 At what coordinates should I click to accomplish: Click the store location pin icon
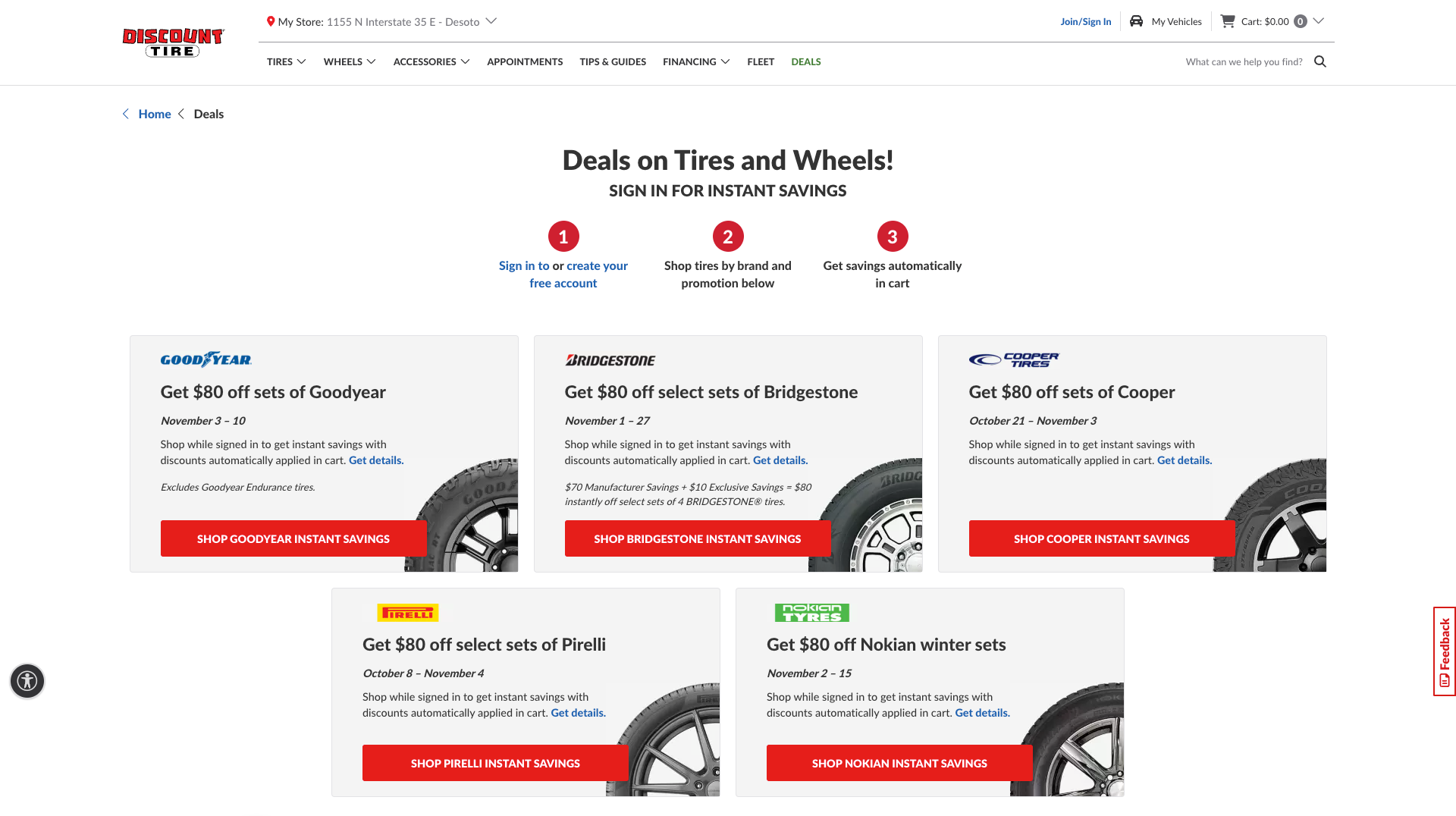point(271,21)
